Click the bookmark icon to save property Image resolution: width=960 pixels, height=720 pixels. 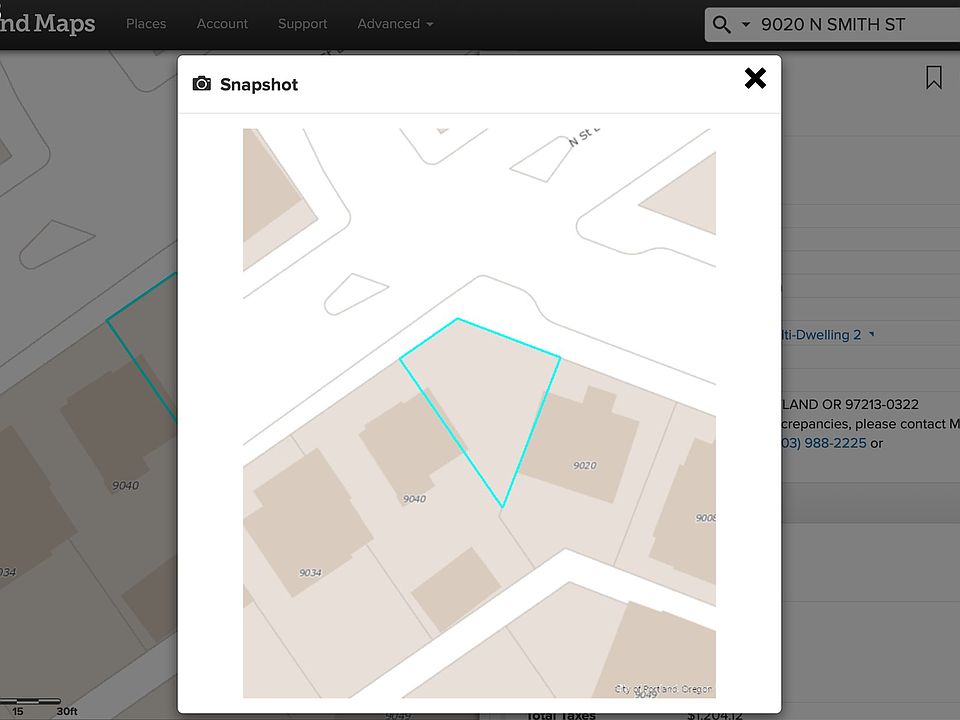pyautogui.click(x=933, y=78)
